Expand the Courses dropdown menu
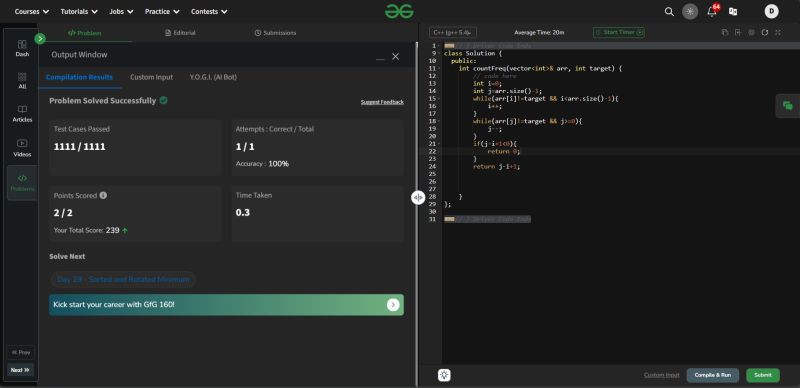Viewport: 800px width, 388px height. pyautogui.click(x=32, y=11)
